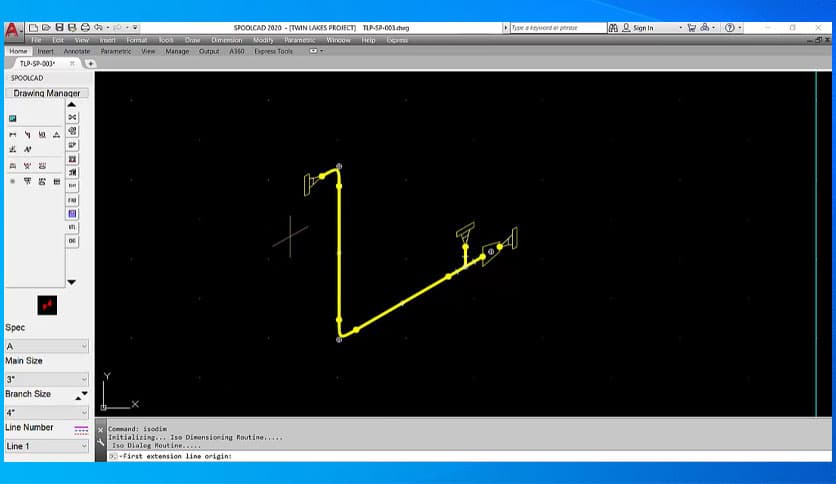Click the blue highlighted icon in SPOOLCAD side column
Image resolution: width=836 pixels, height=484 pixels.
tap(73, 214)
